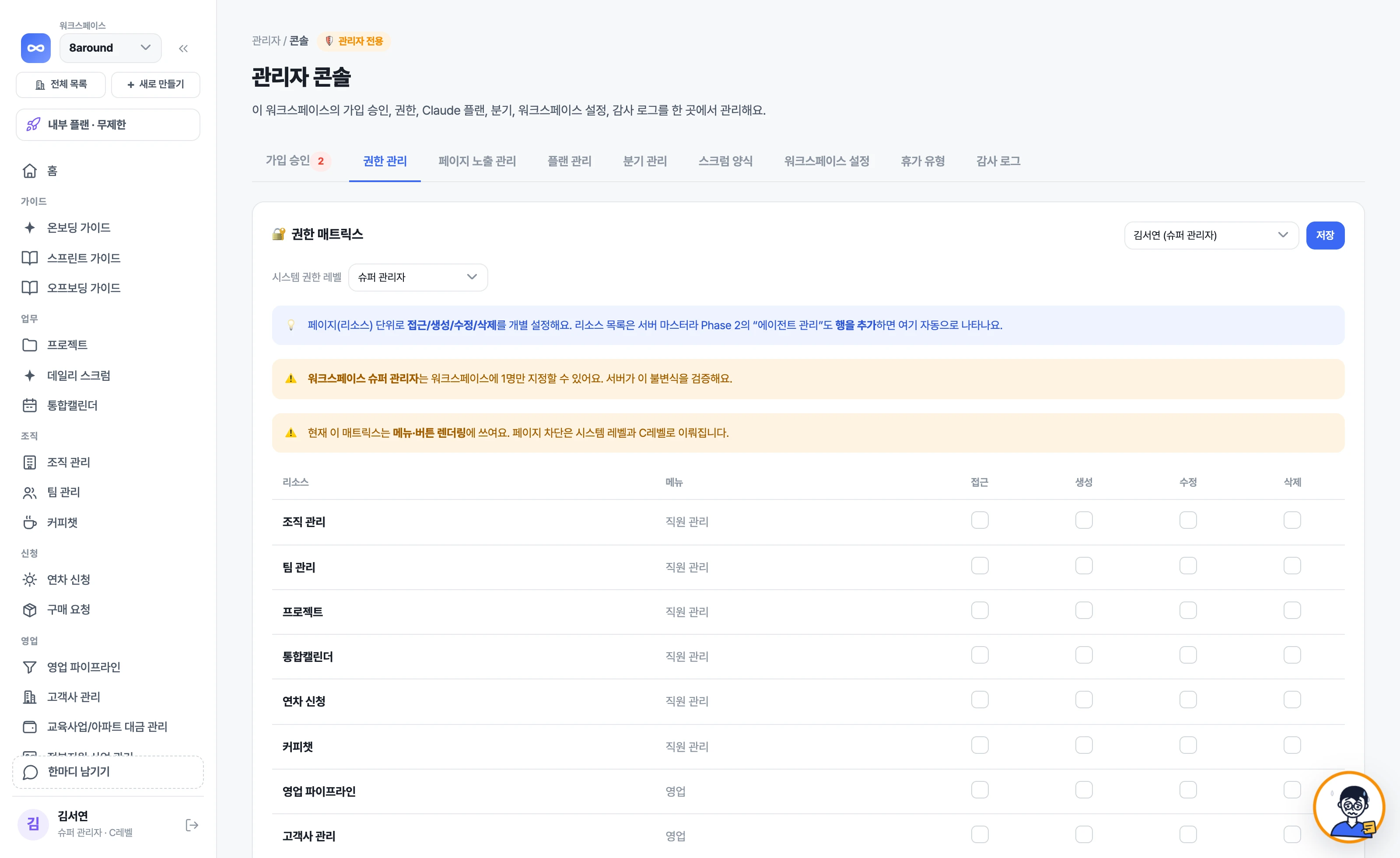
Task: Open 오프보딩 가이드 book icon
Action: pyautogui.click(x=30, y=288)
